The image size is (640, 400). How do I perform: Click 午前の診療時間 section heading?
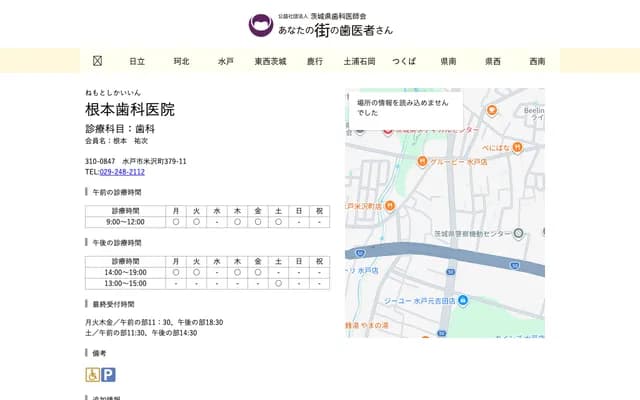(117, 192)
